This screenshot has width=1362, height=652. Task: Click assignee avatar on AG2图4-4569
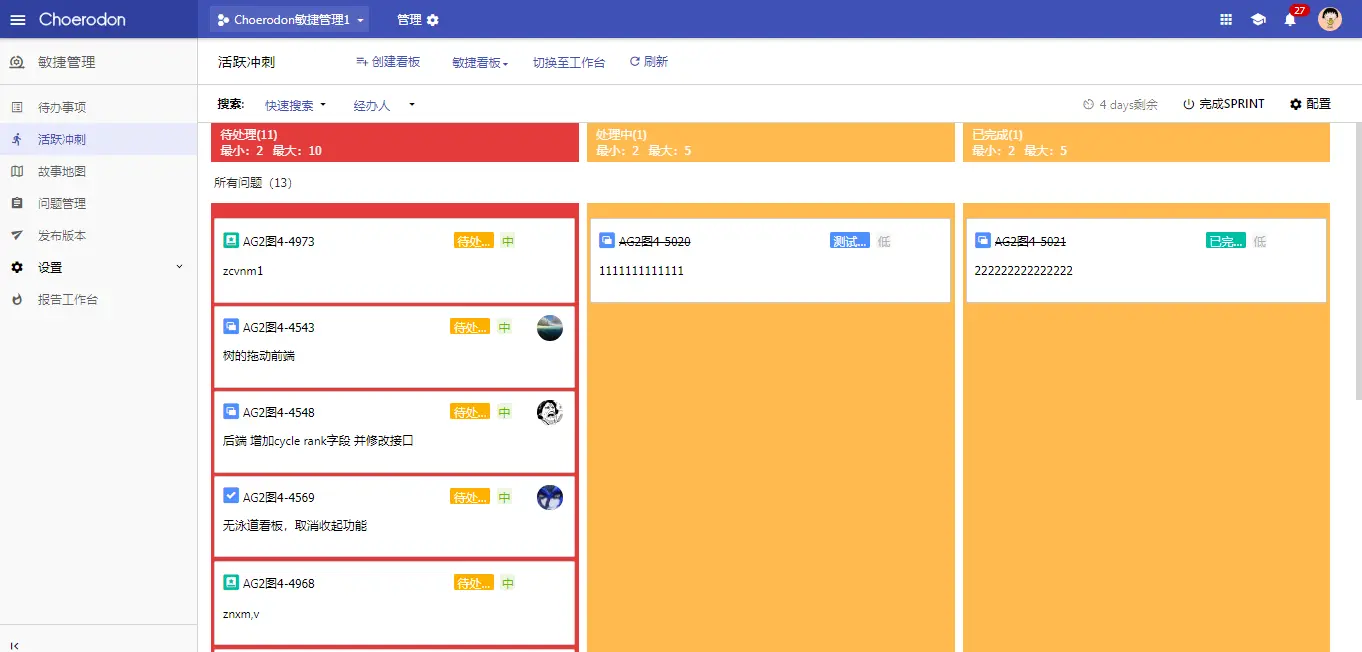pyautogui.click(x=550, y=497)
